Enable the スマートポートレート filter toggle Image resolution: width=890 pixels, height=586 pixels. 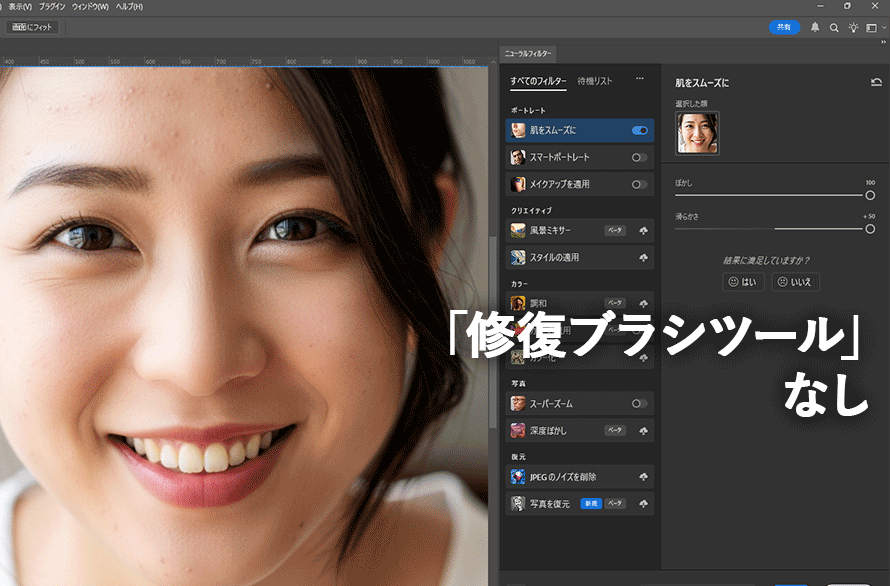click(x=638, y=156)
